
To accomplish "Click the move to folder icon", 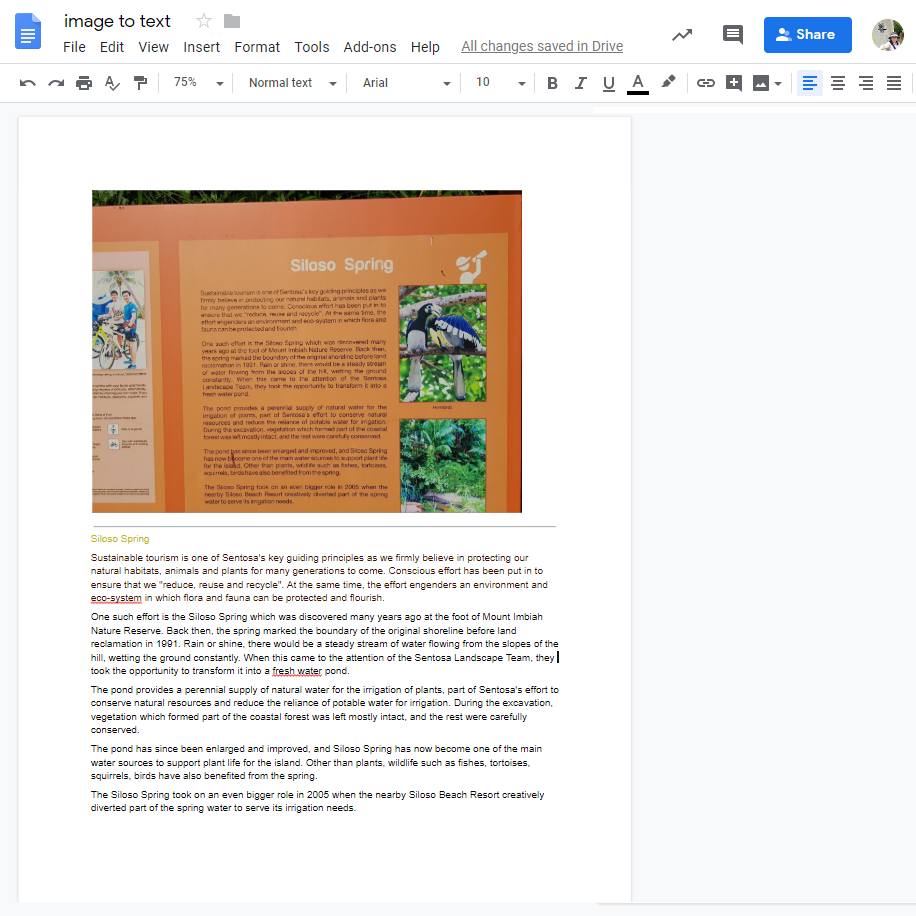I will tap(232, 21).
